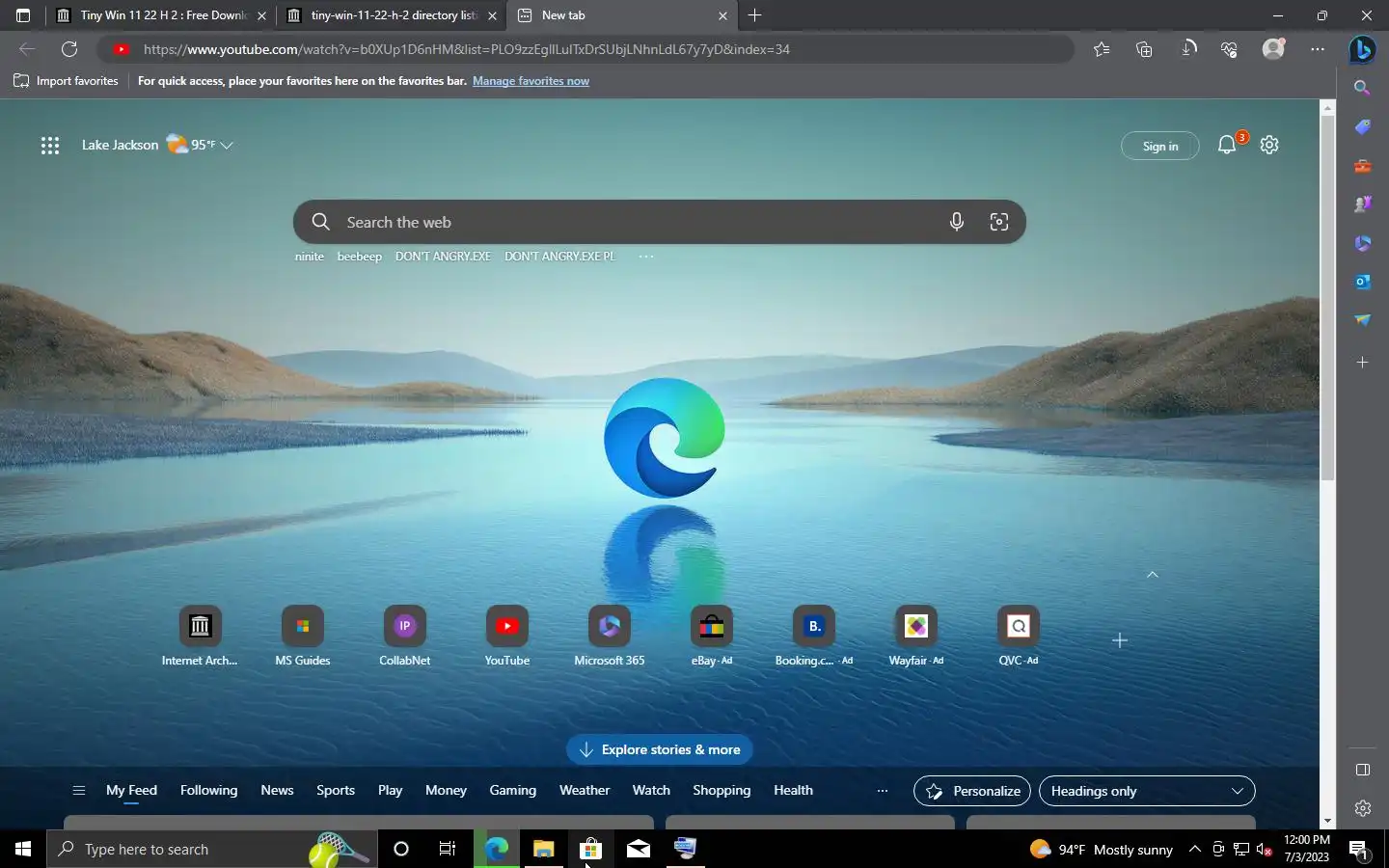Open the Outlook sidebar icon
1389x868 pixels.
tap(1362, 282)
